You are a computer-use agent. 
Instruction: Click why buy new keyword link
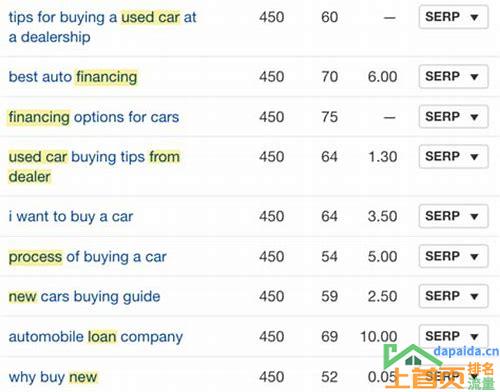tap(53, 377)
